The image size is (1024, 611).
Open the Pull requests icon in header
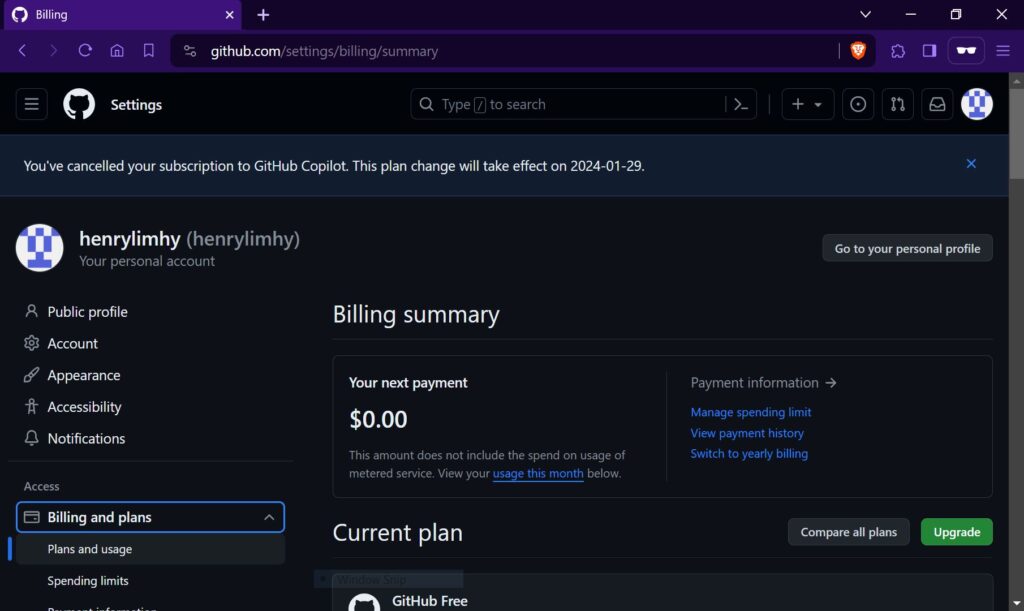(x=898, y=104)
